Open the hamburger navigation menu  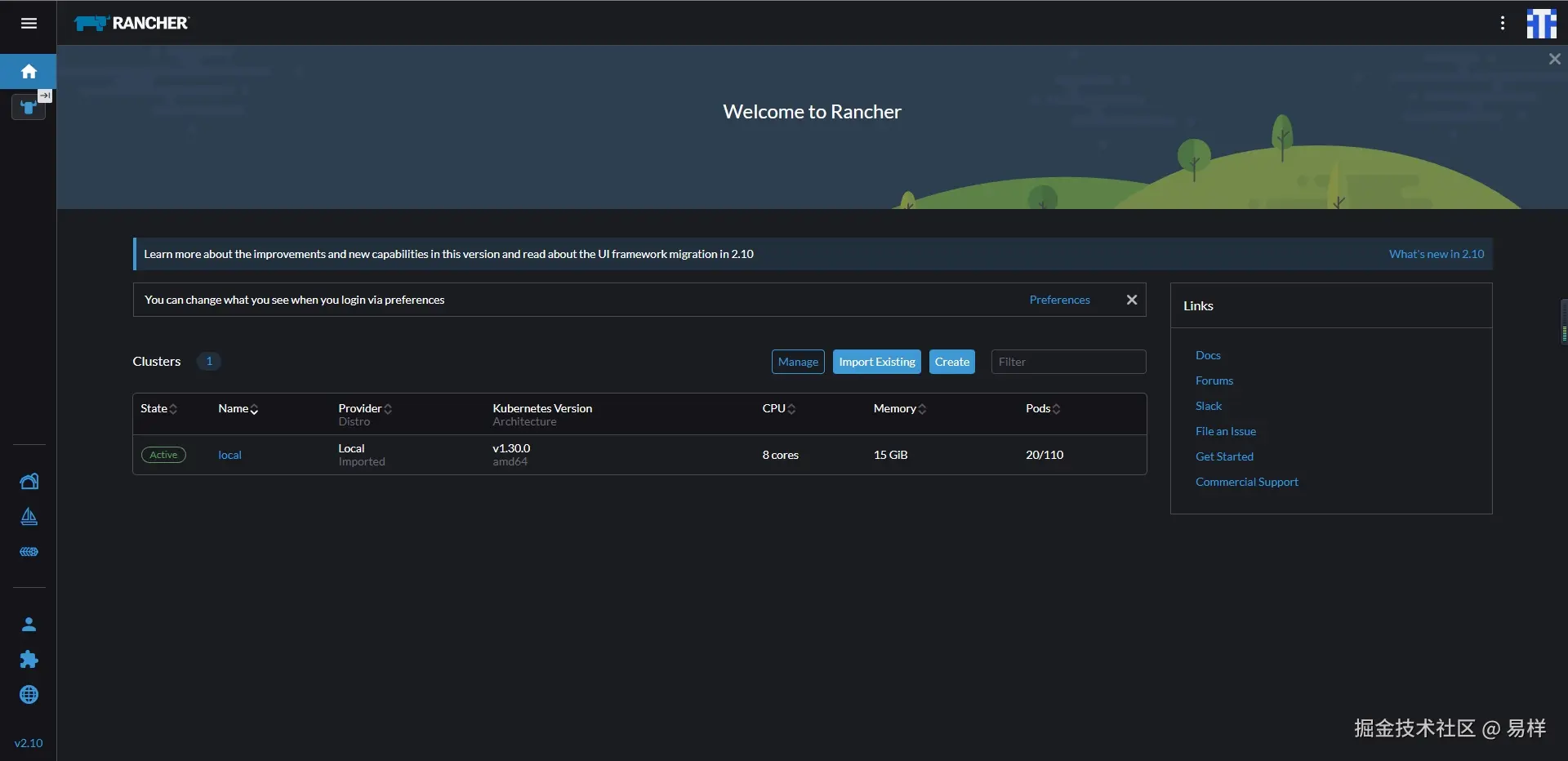[x=29, y=23]
